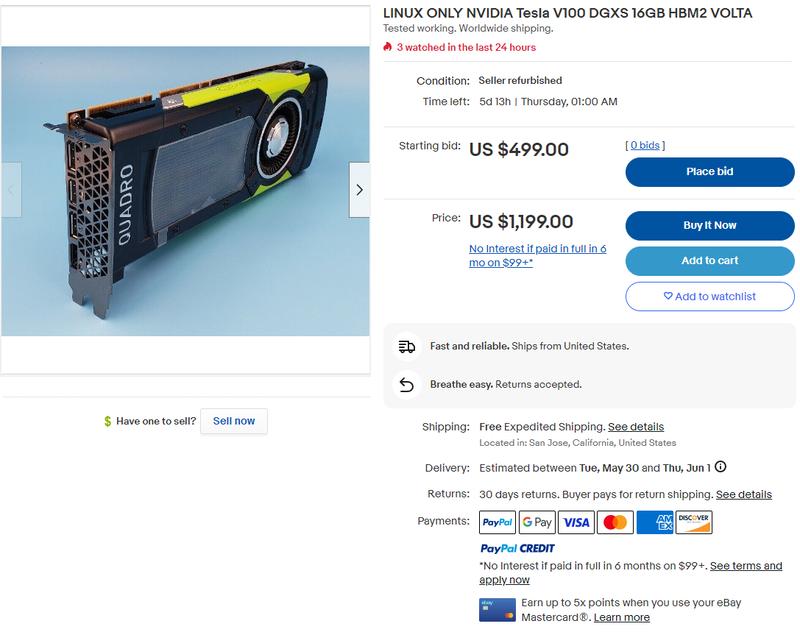
Task: Click the American Express card icon
Action: point(655,522)
